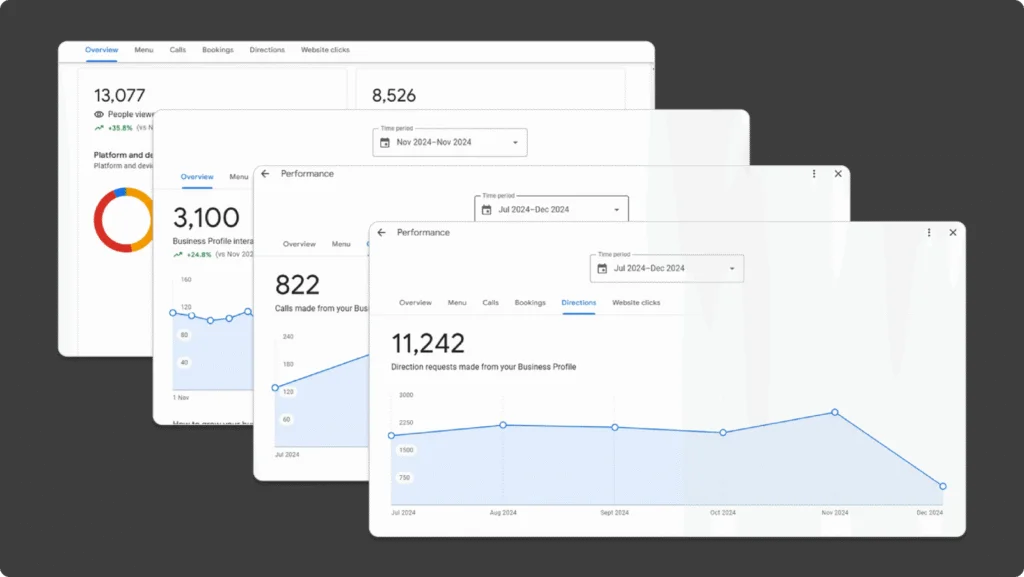
Task: Select the Bookings tab in the front window
Action: click(x=530, y=303)
